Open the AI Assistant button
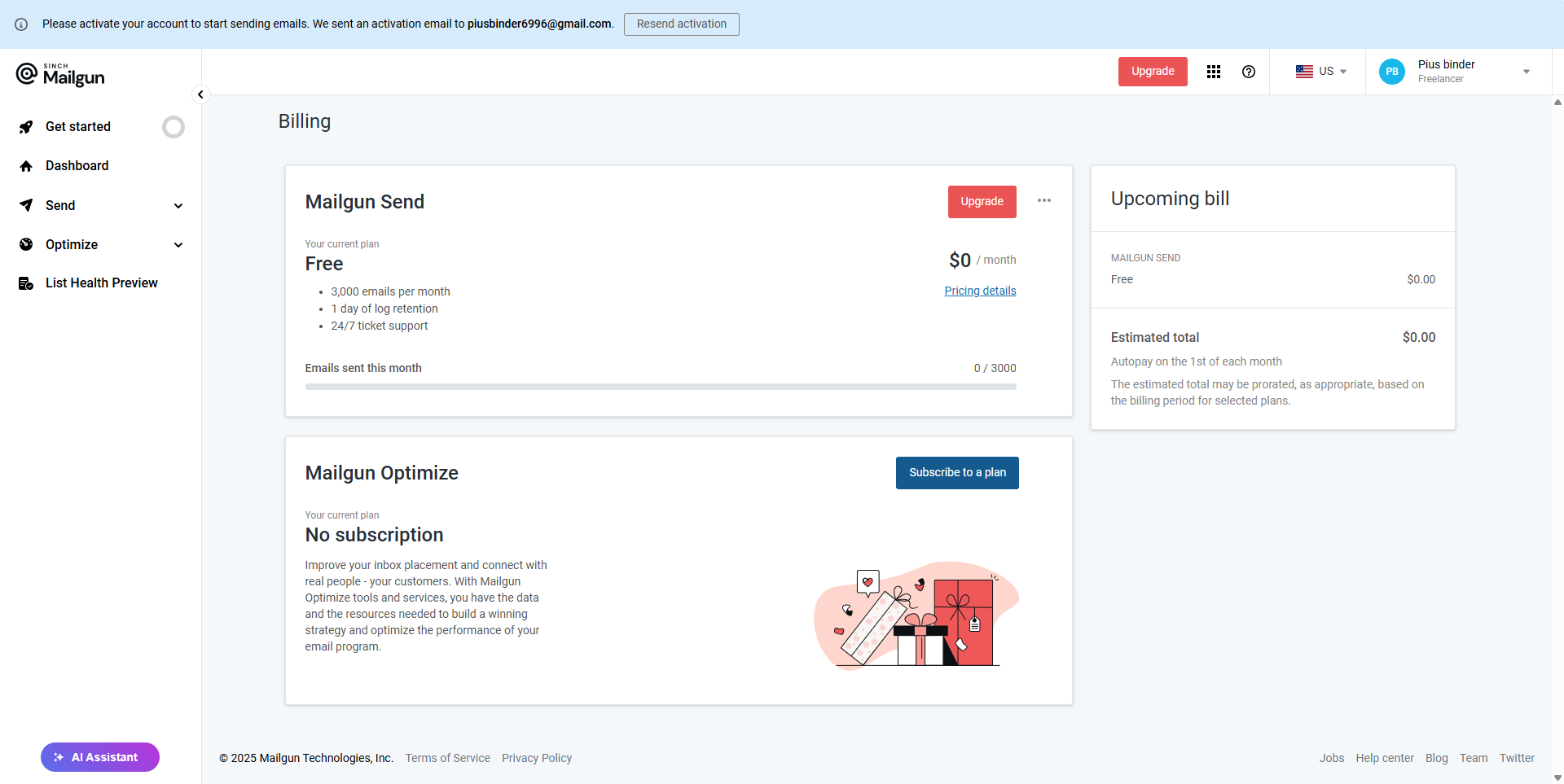This screenshot has width=1564, height=784. click(x=100, y=757)
